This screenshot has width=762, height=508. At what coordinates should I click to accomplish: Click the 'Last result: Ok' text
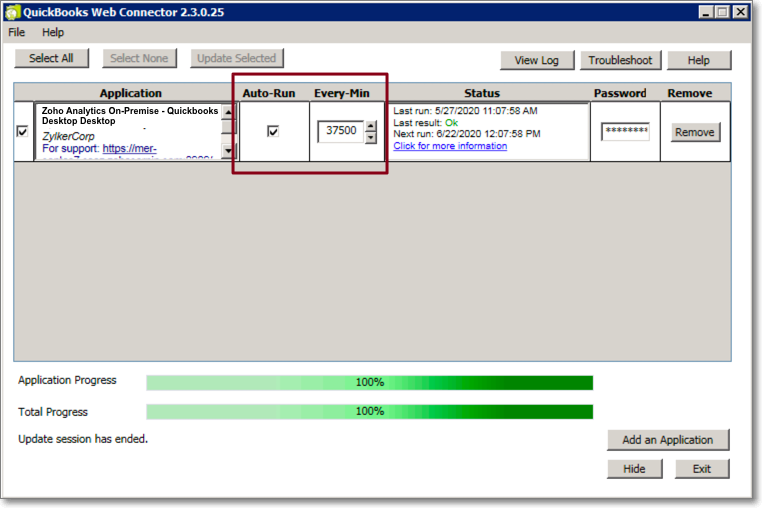(426, 123)
